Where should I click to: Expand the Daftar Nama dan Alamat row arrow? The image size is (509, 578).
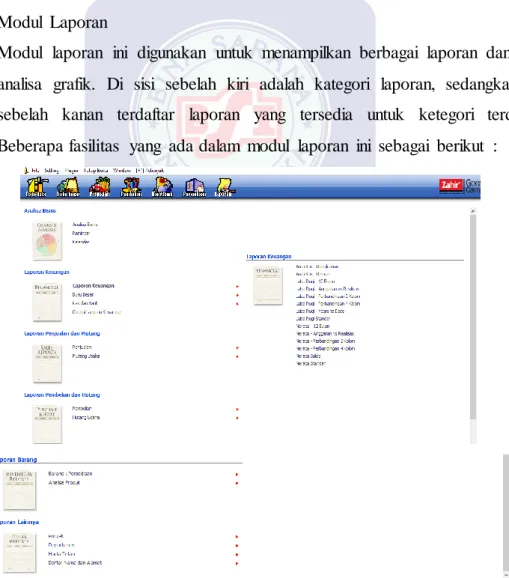[x=237, y=563]
